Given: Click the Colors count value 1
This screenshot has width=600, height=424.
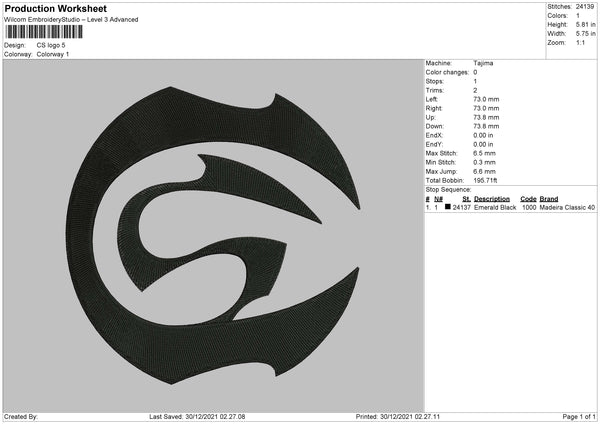Looking at the screenshot, I should click(x=578, y=16).
